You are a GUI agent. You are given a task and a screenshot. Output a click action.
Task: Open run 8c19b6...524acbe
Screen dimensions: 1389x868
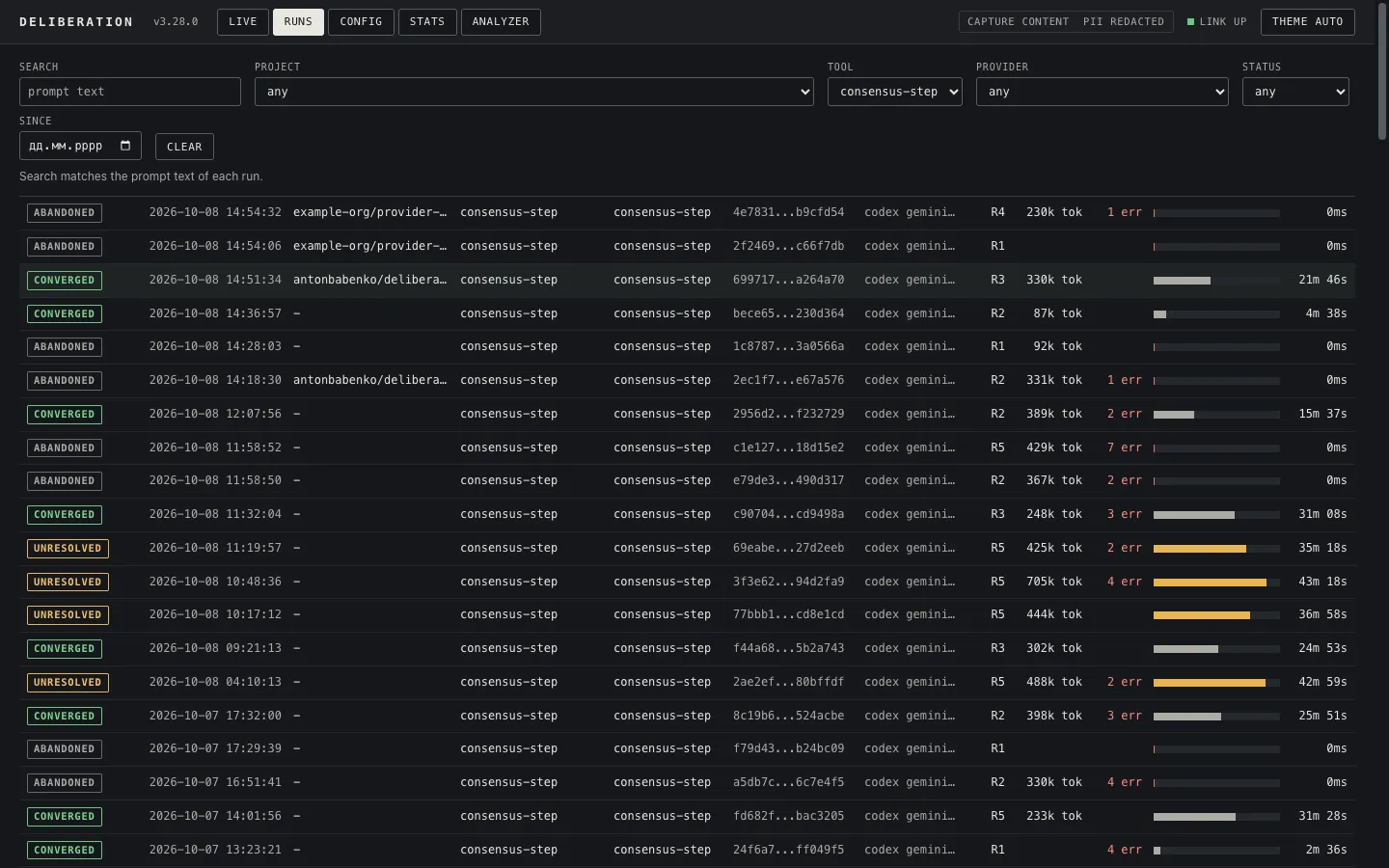[687, 716]
